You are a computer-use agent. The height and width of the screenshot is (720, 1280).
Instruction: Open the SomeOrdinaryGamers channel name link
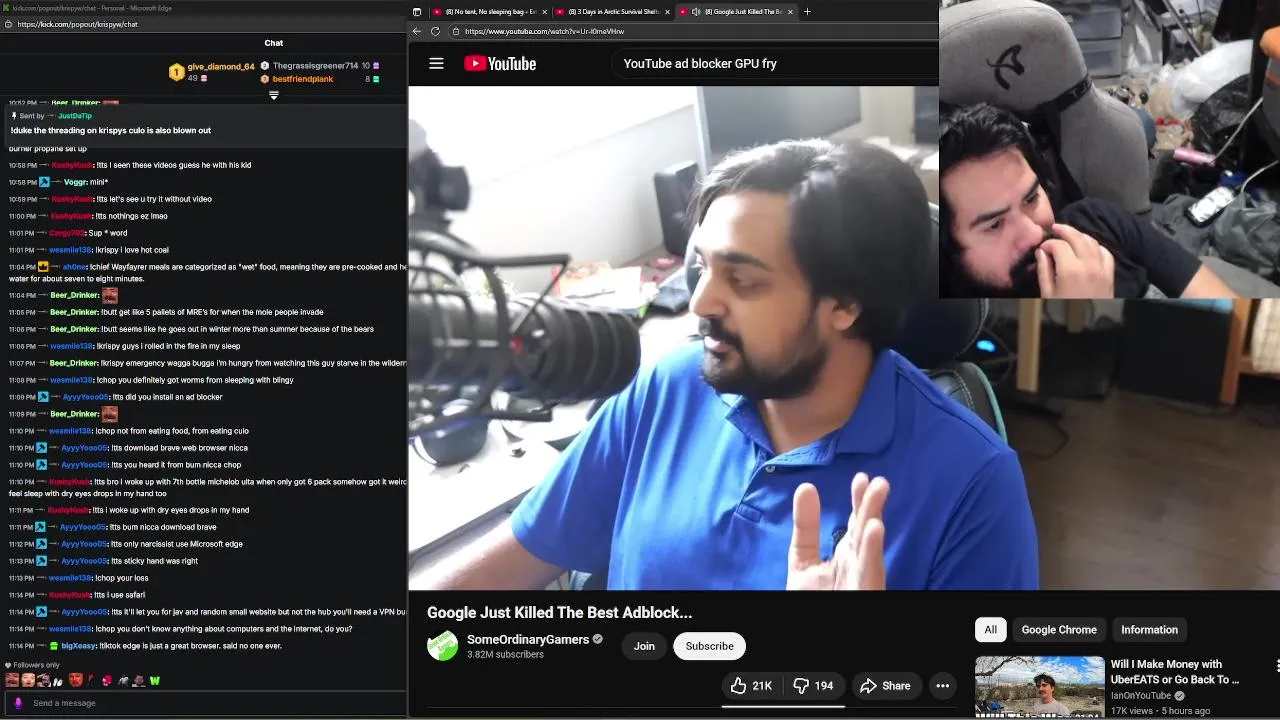(528, 640)
